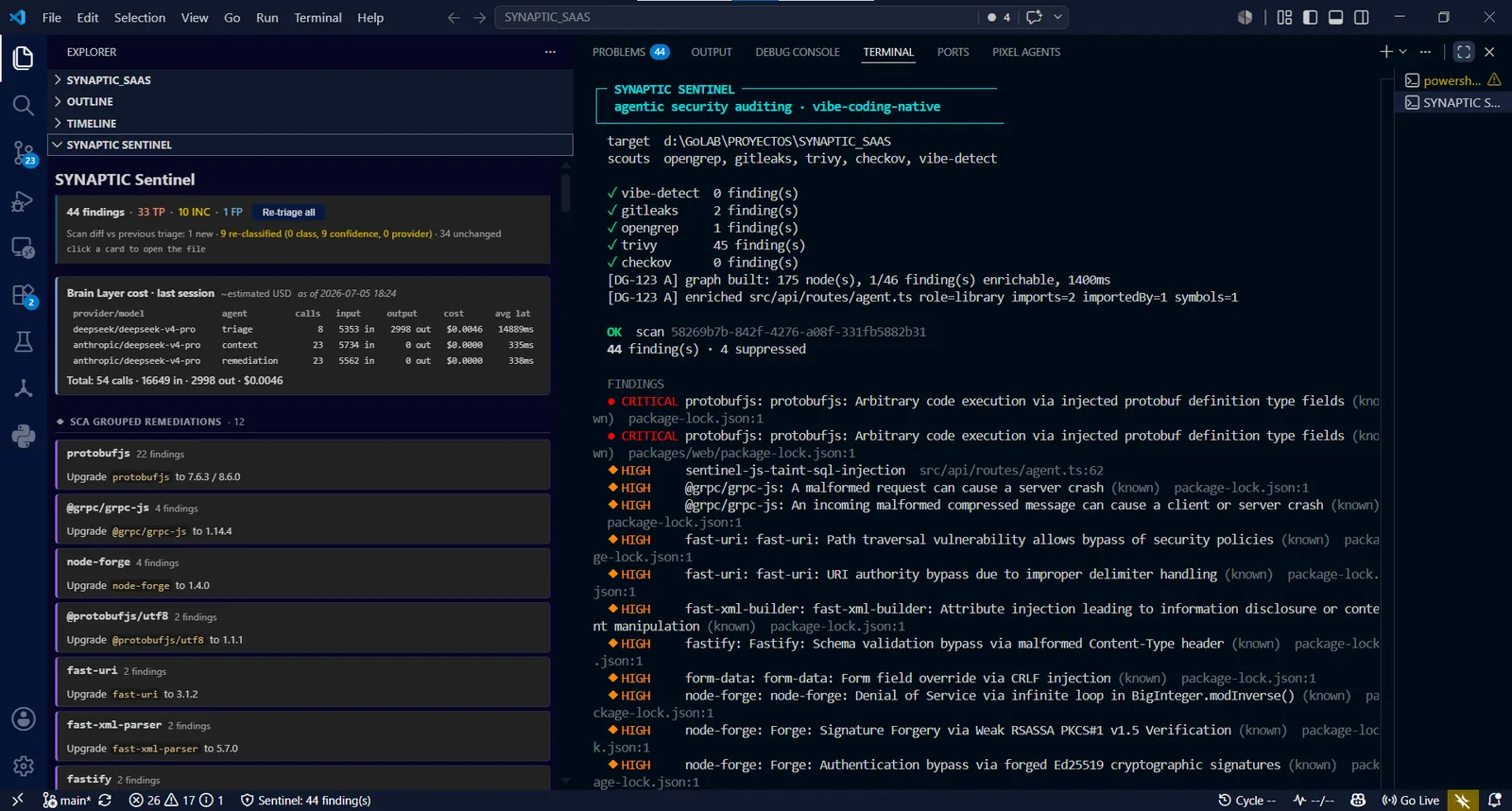
Task: Click the main* branch indicator
Action: pos(67,800)
